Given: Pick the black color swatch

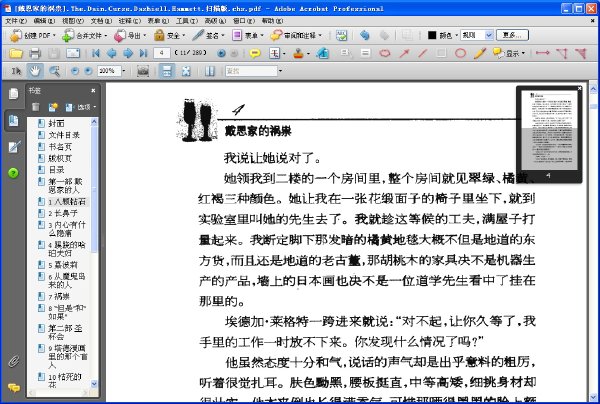Looking at the screenshot, I should click(432, 35).
